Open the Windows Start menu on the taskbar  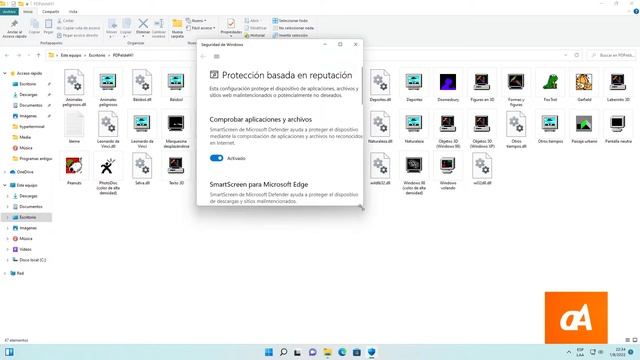point(269,352)
